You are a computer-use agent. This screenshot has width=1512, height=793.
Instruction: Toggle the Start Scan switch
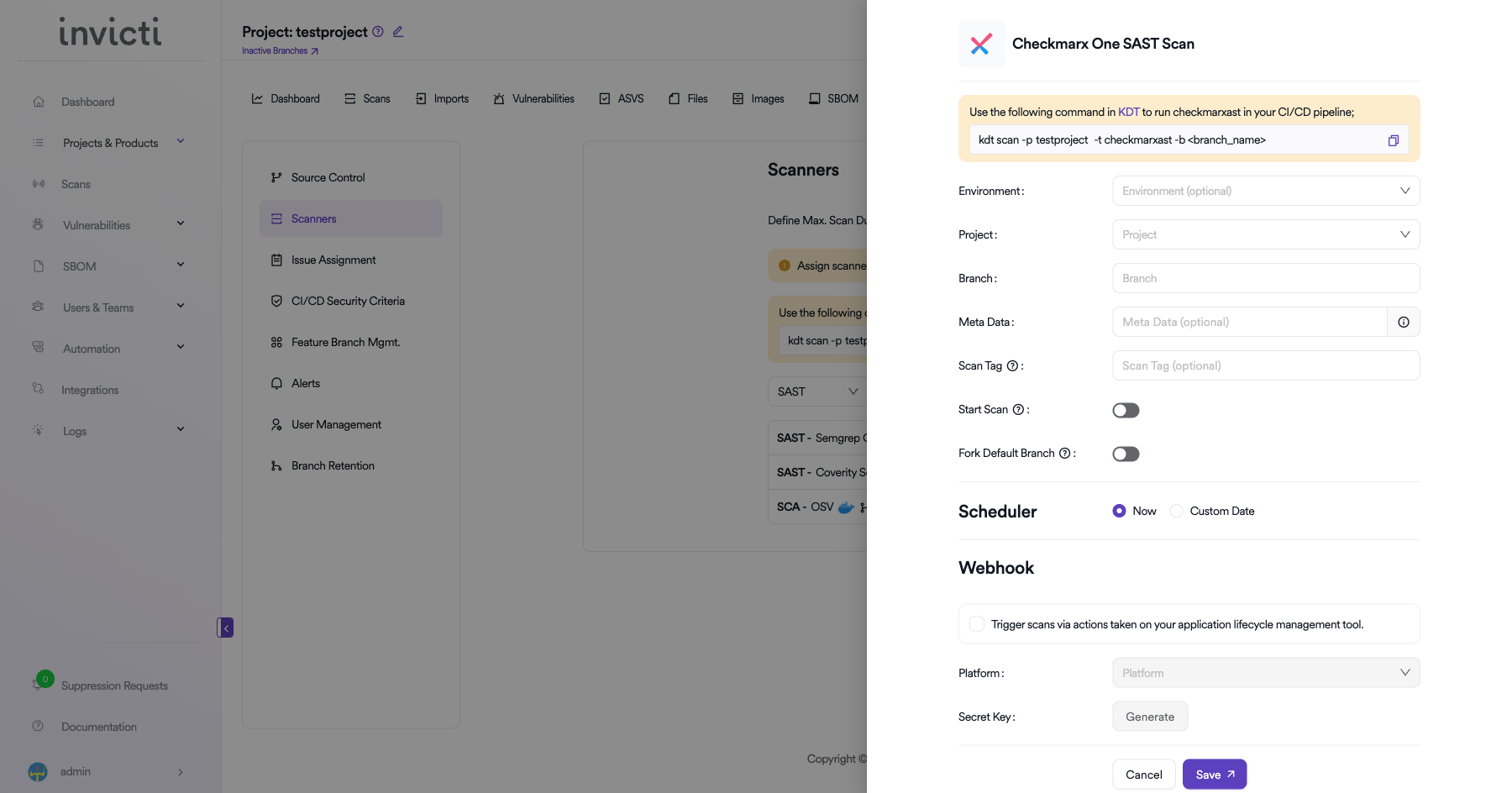[x=1126, y=410]
